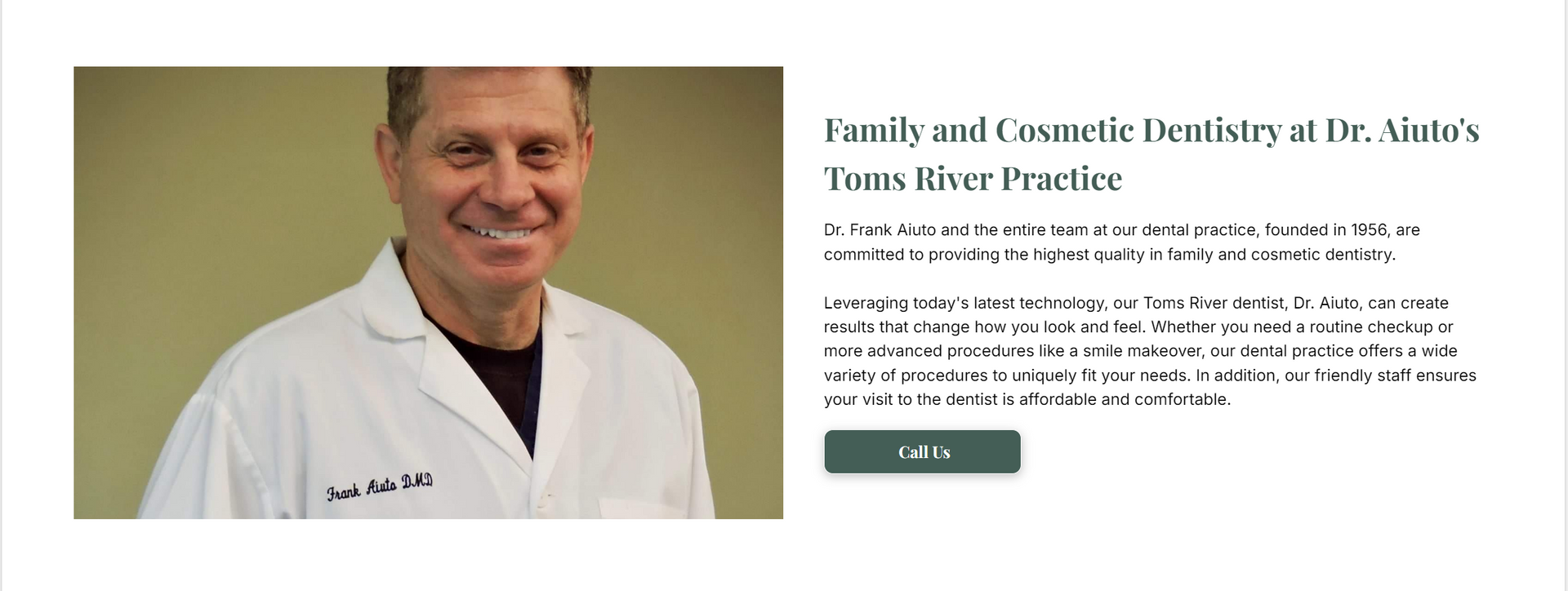This screenshot has height=591, width=1568.
Task: Click the Toms River Practice heading line
Action: pos(973,178)
